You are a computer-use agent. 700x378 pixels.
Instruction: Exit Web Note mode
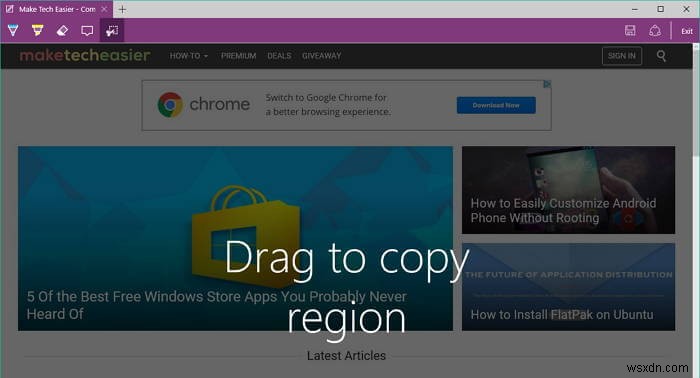[687, 31]
